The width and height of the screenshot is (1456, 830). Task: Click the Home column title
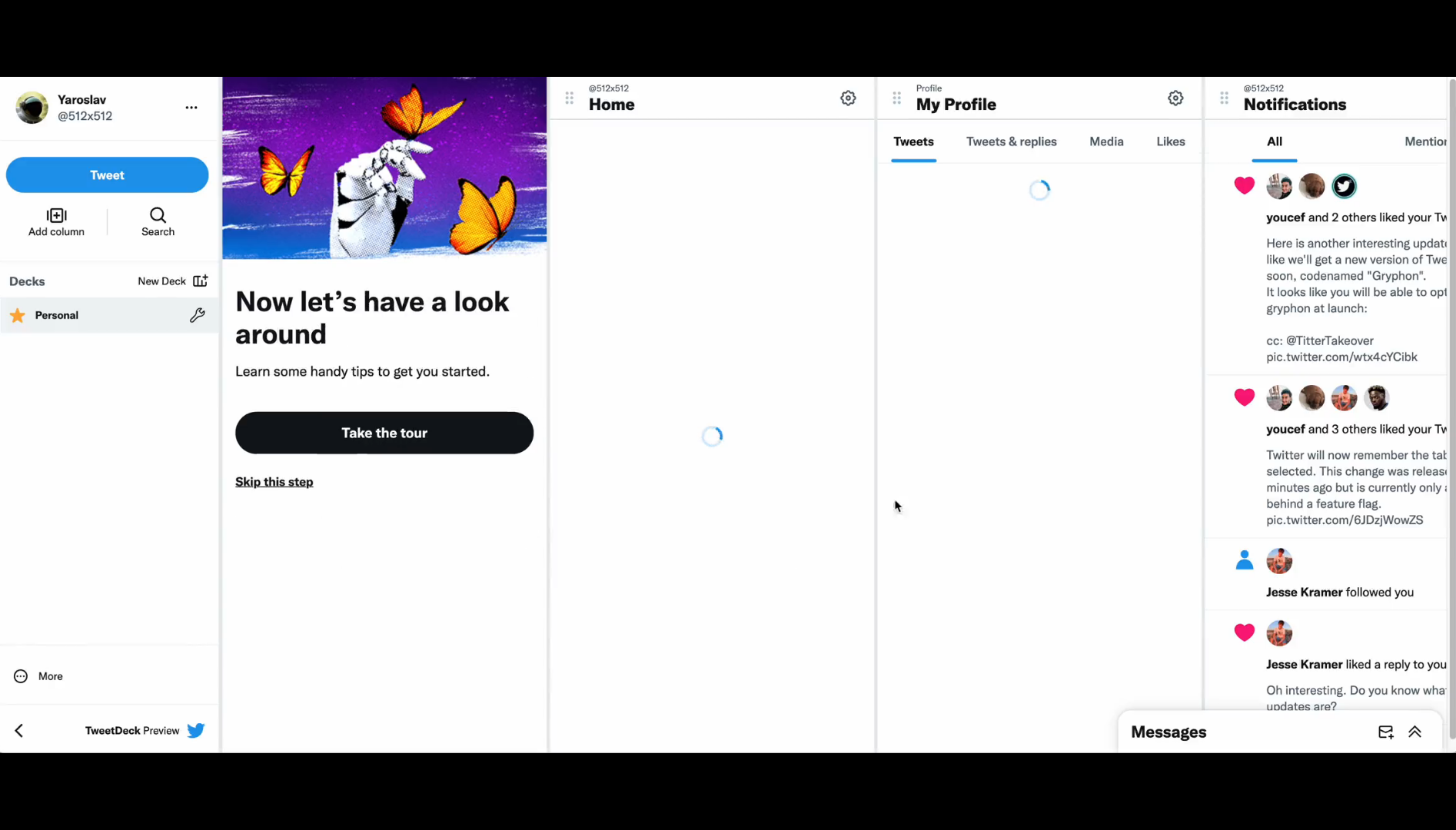point(612,105)
